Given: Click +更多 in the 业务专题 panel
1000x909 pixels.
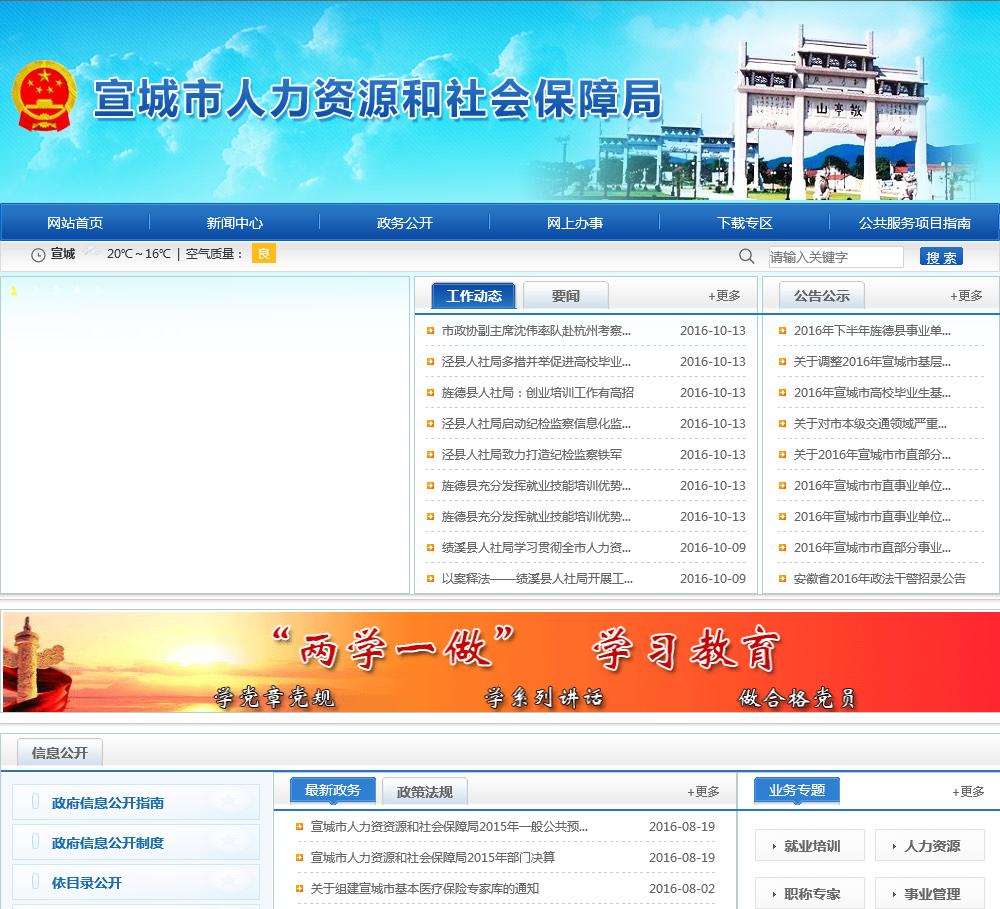Looking at the screenshot, I should pos(968,792).
